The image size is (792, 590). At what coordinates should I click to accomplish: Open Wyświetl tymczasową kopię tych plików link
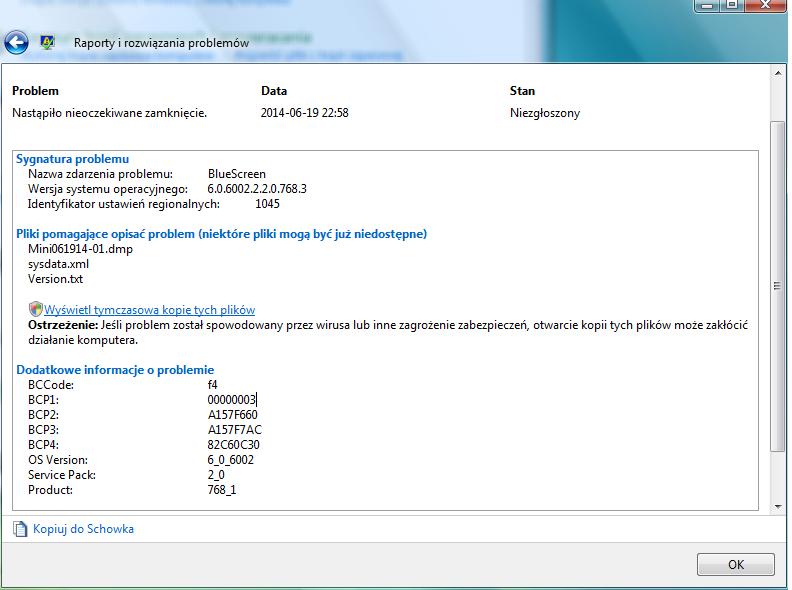click(x=150, y=310)
